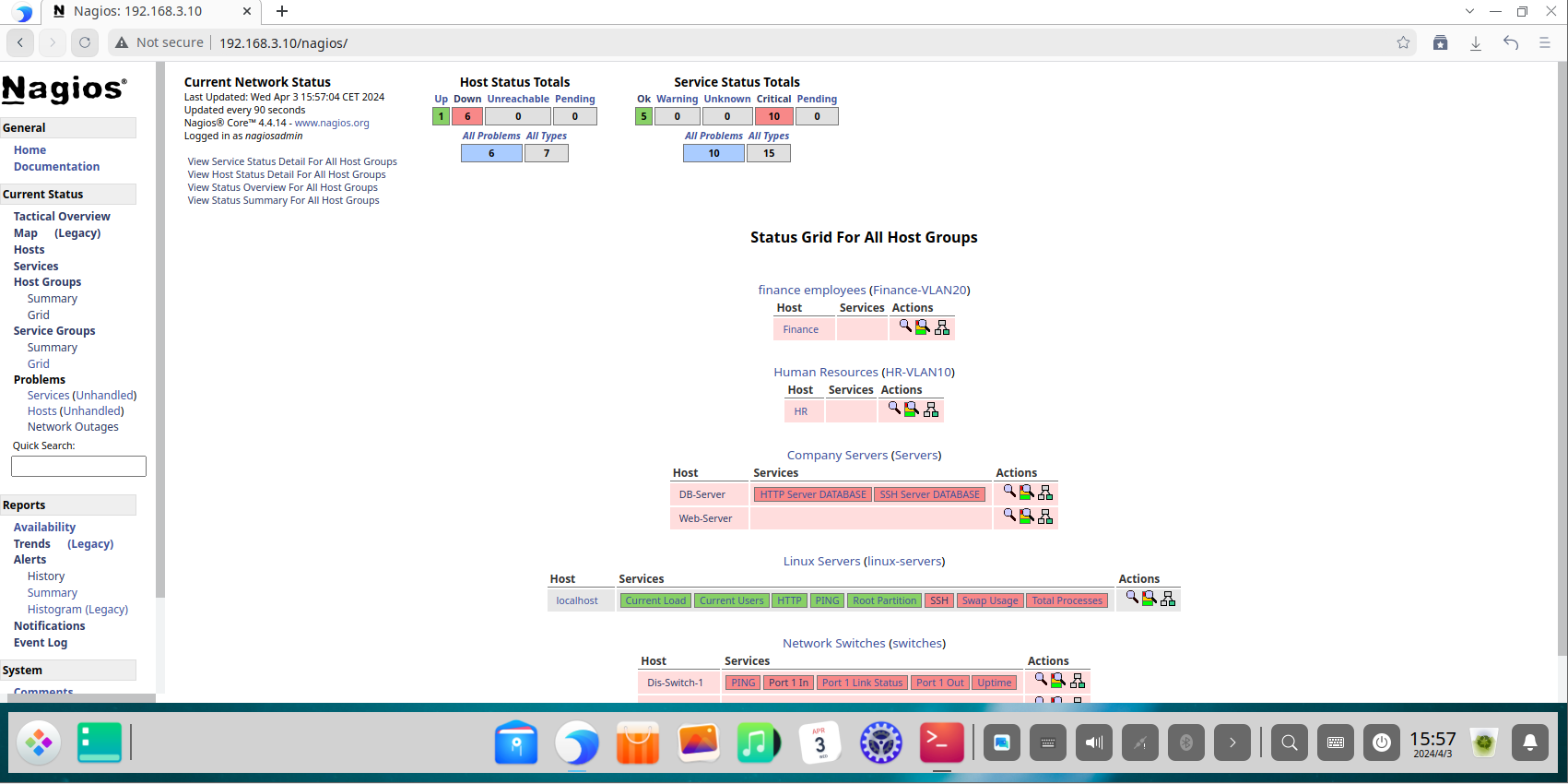Open Summary under Service Groups
This screenshot has width=1568, height=784.
pyautogui.click(x=53, y=348)
